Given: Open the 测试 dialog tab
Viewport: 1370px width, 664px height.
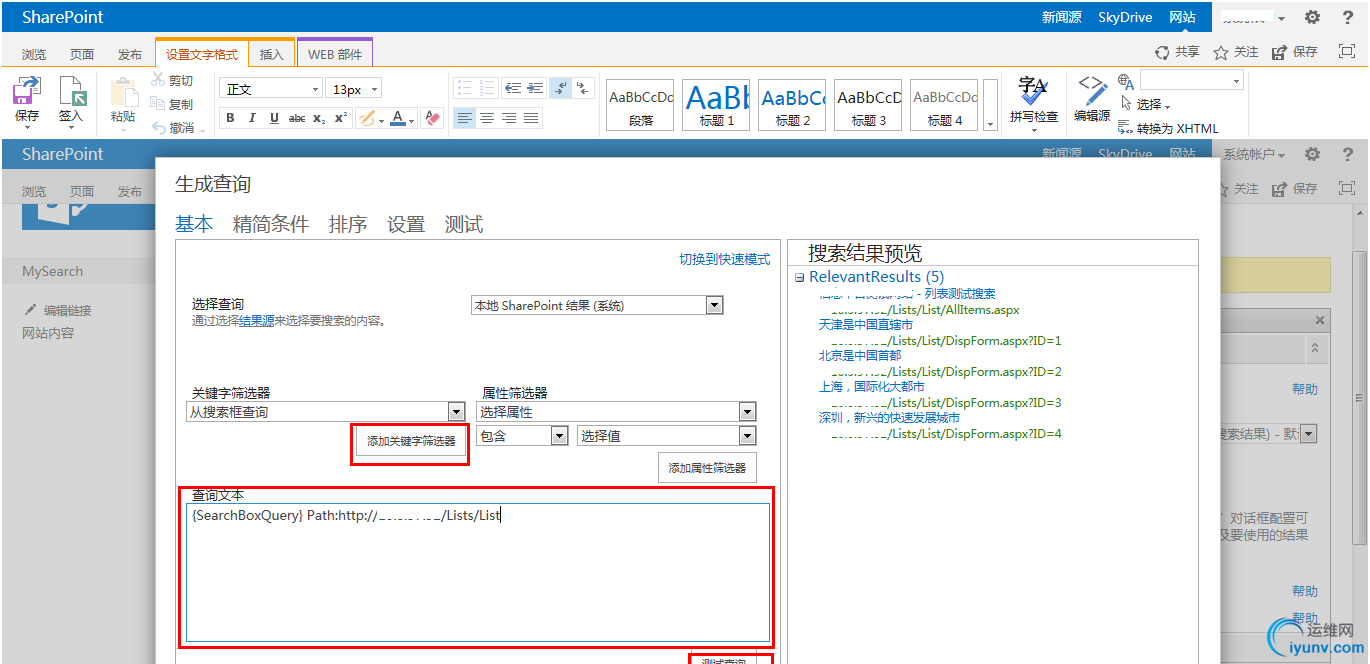Looking at the screenshot, I should [x=464, y=224].
